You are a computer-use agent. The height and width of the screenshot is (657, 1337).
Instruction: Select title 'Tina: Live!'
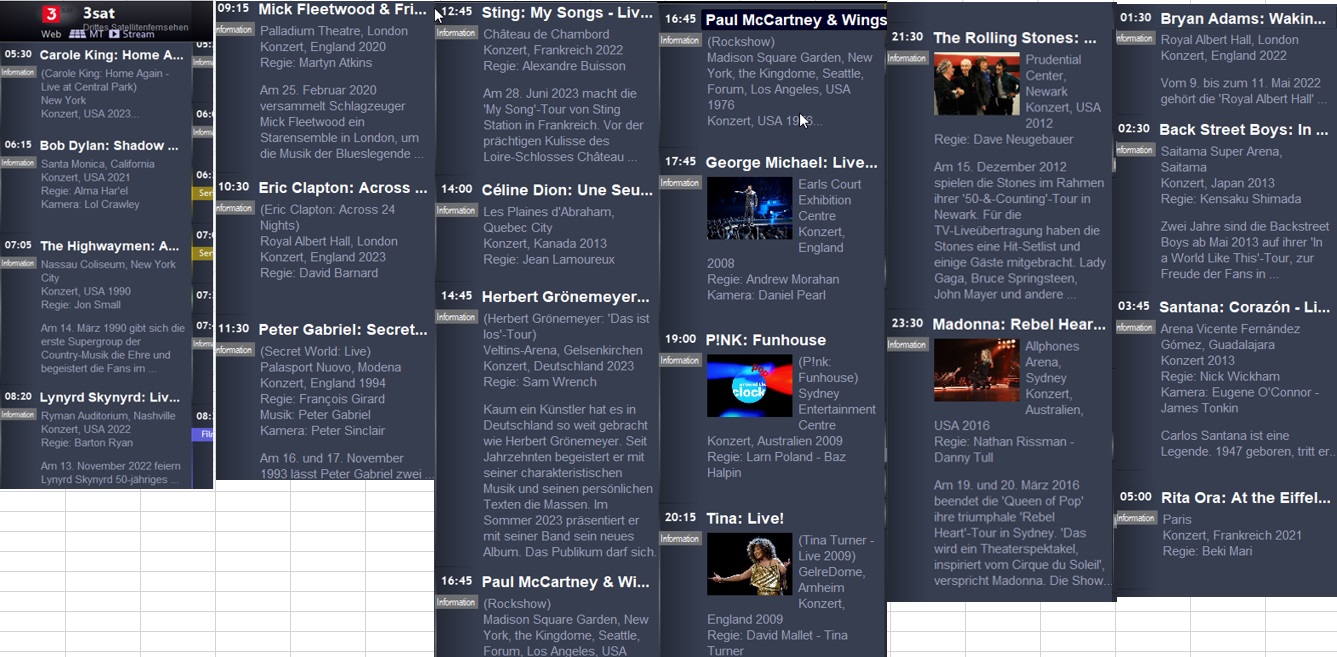(745, 518)
